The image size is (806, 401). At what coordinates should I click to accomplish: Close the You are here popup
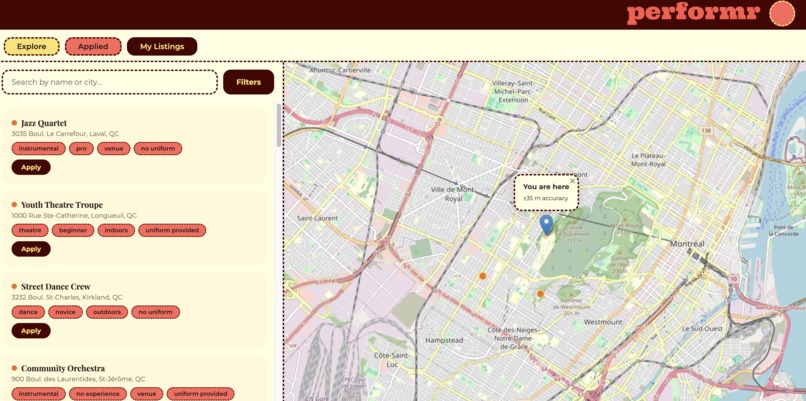point(572,181)
